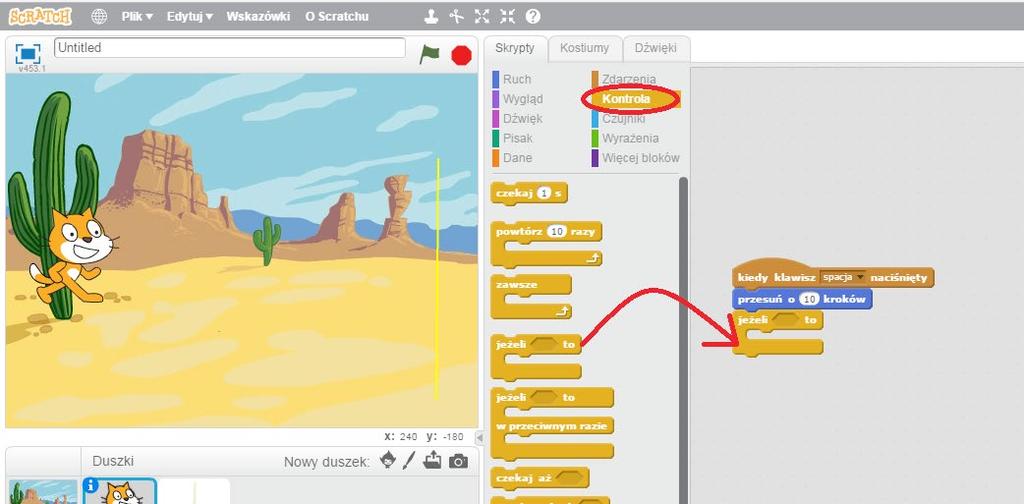Choose new sprite from library
Screen dimensions: 1024x504
pos(388,461)
